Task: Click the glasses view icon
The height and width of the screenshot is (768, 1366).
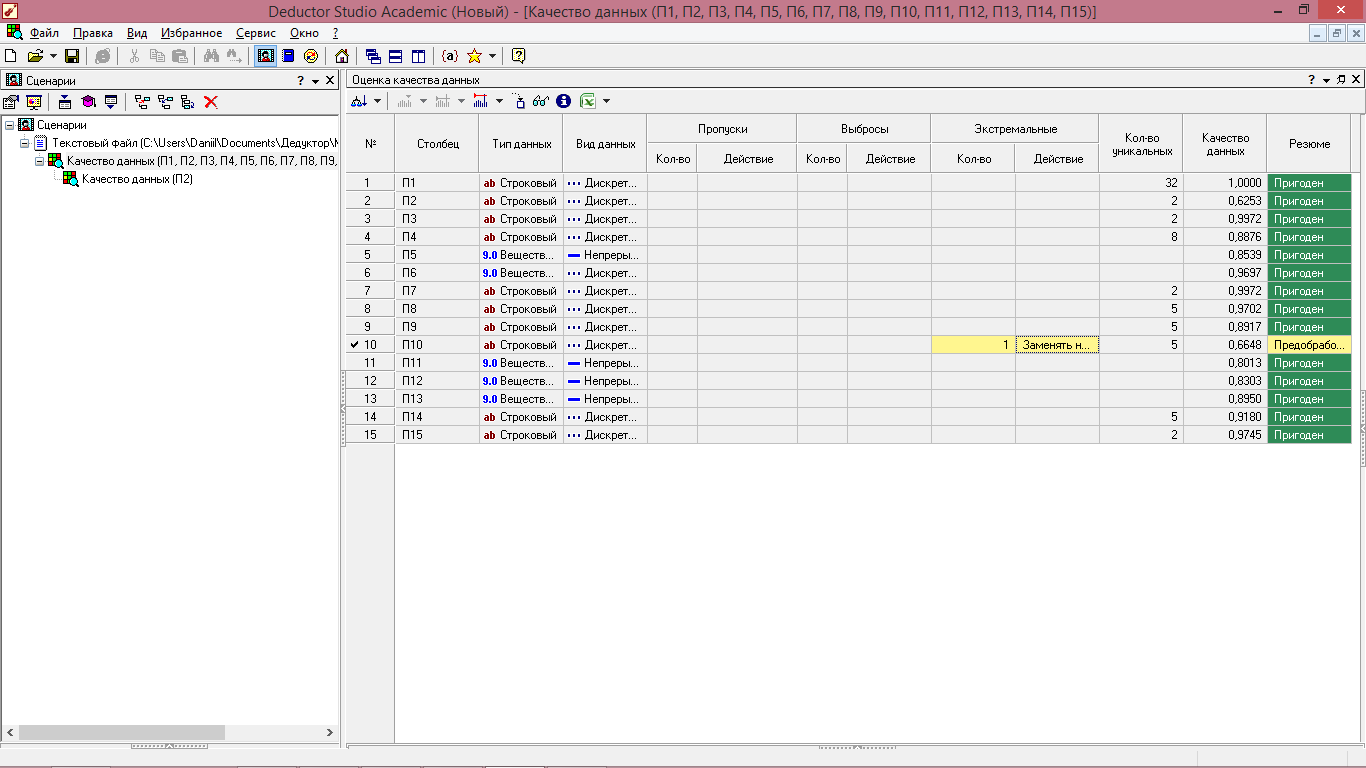Action: tap(541, 101)
